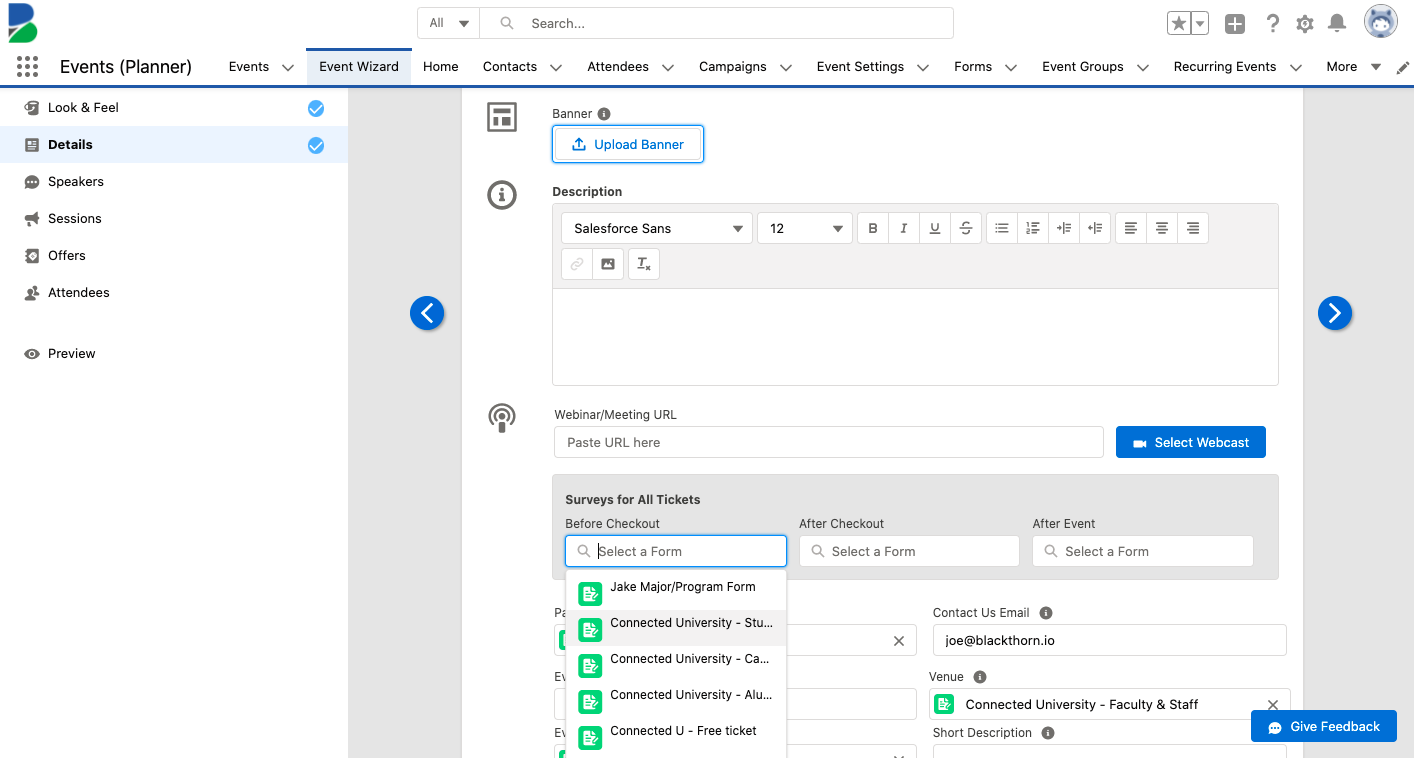The image size is (1414, 758).
Task: Choose Connected U - Free ticket form
Action: [676, 734]
